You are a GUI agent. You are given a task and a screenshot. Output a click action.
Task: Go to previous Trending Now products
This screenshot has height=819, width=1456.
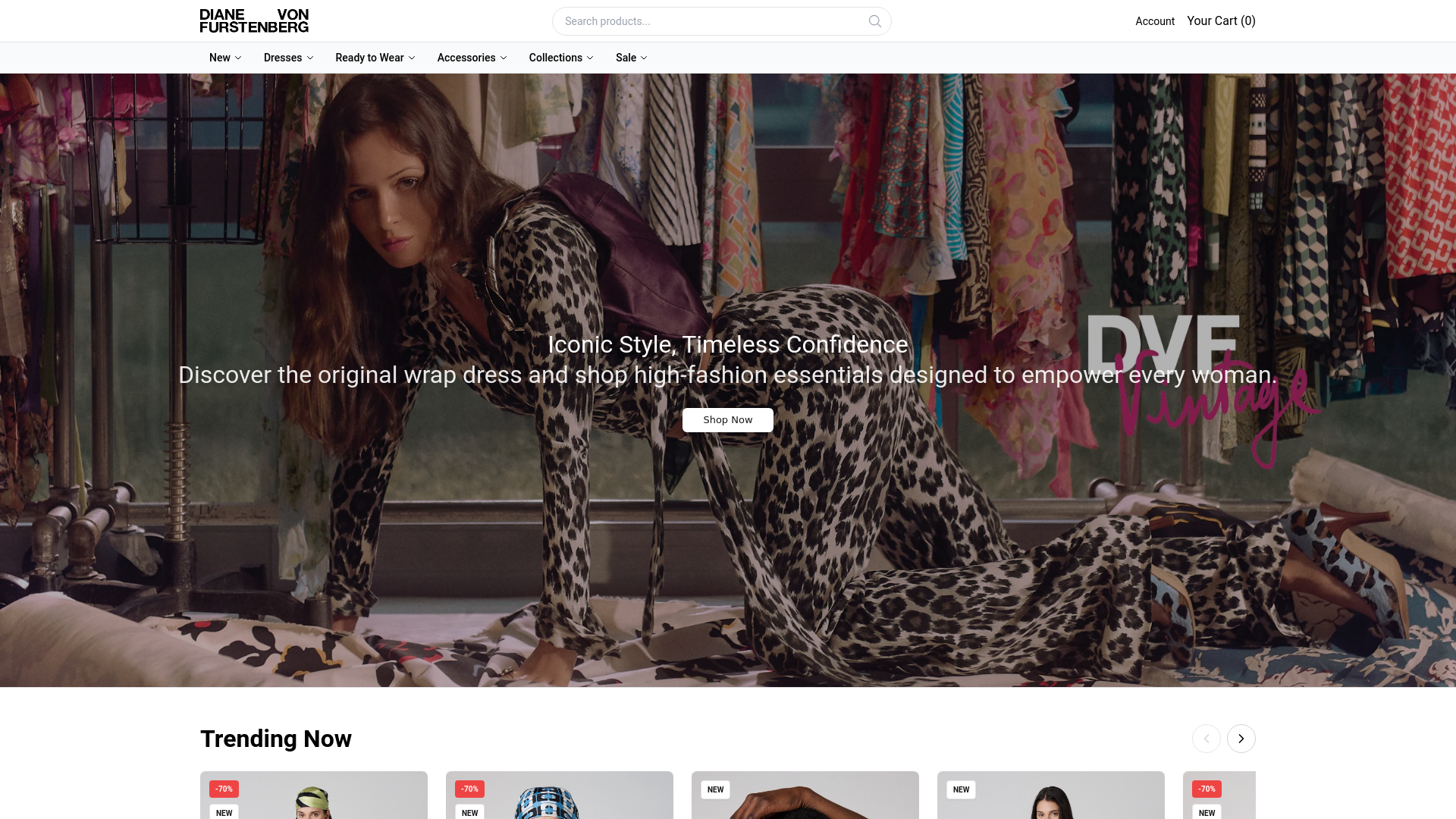tap(1206, 739)
